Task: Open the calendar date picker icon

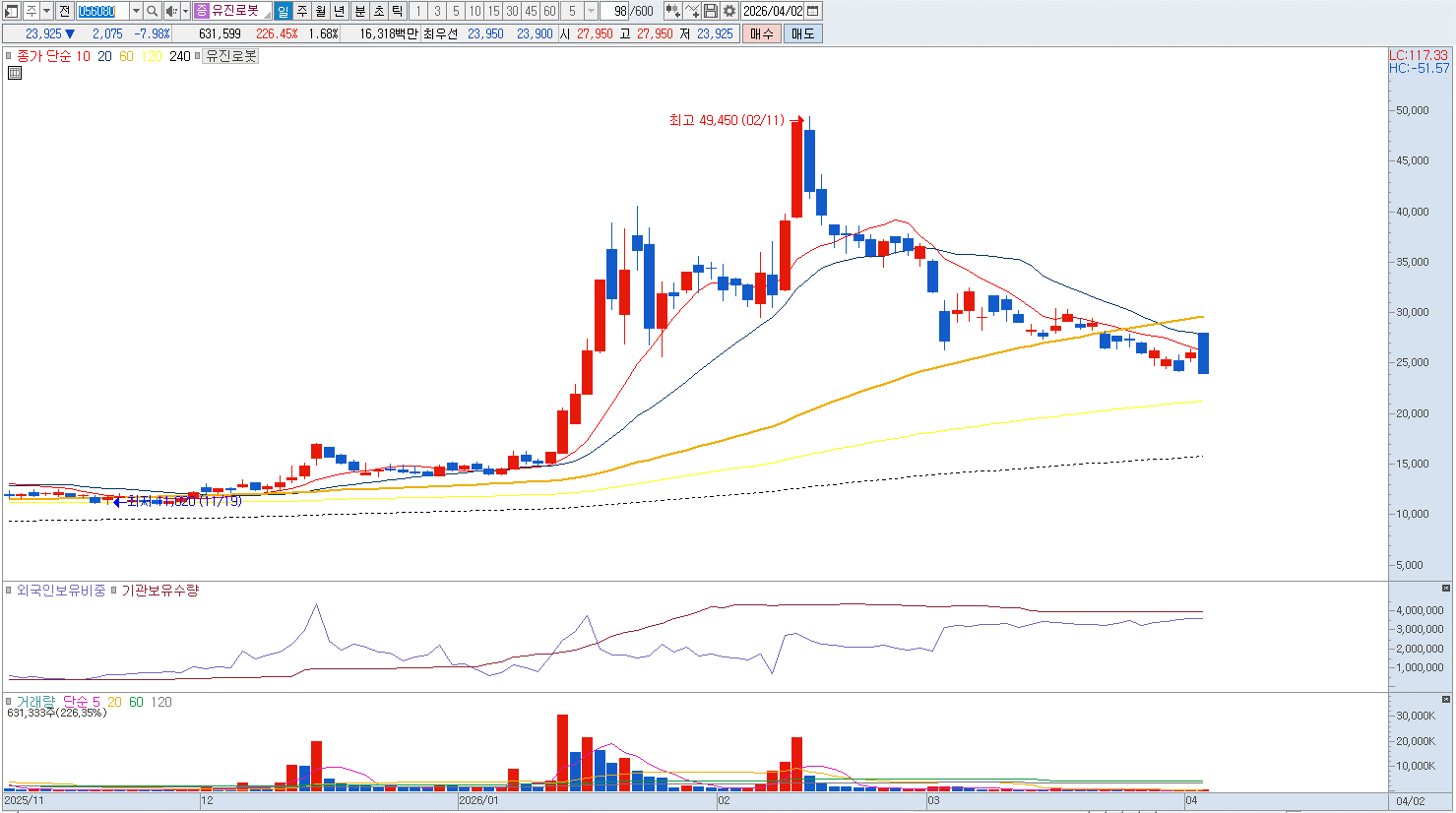Action: 813,11
